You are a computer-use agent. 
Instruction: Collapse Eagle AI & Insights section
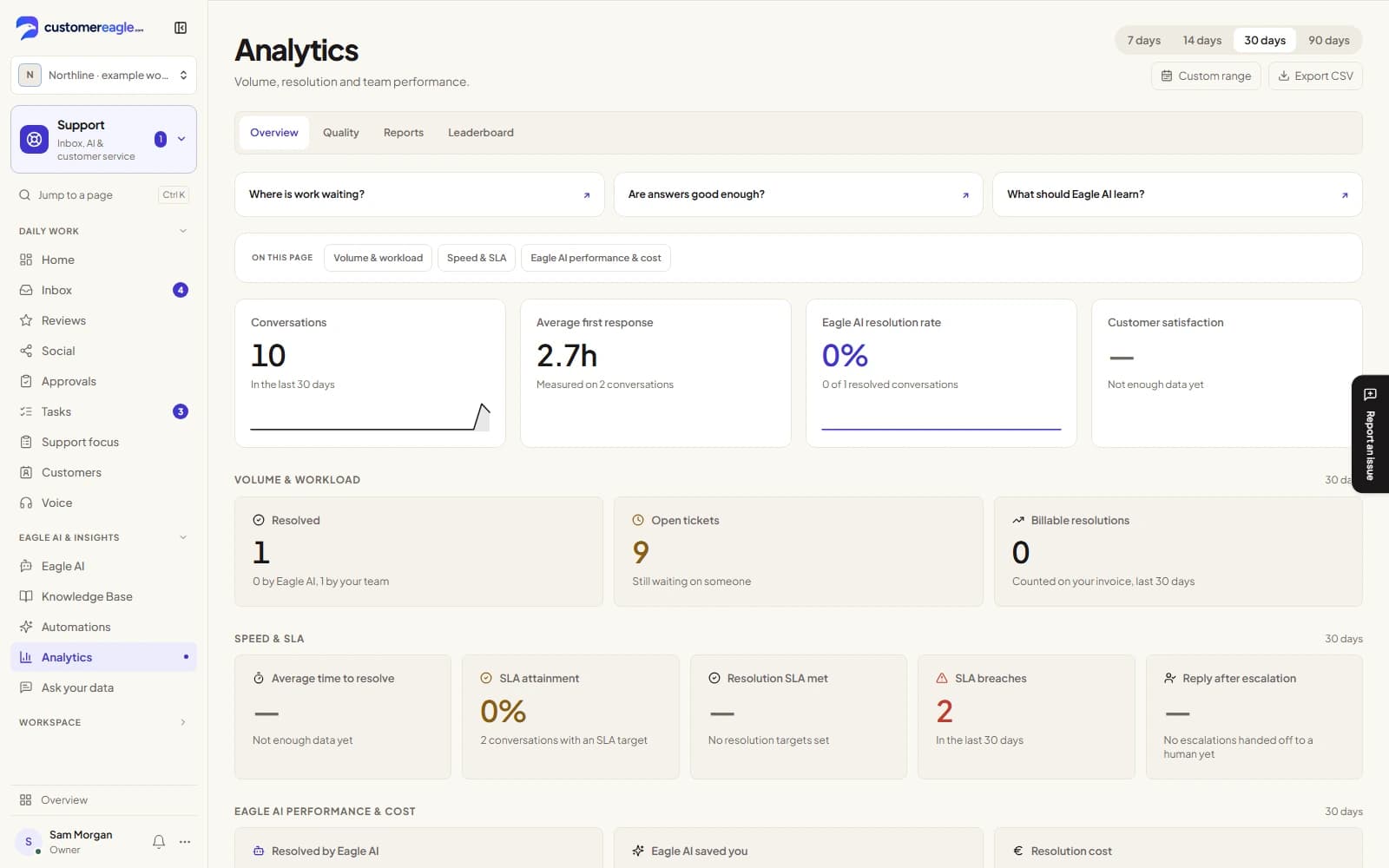(x=183, y=537)
